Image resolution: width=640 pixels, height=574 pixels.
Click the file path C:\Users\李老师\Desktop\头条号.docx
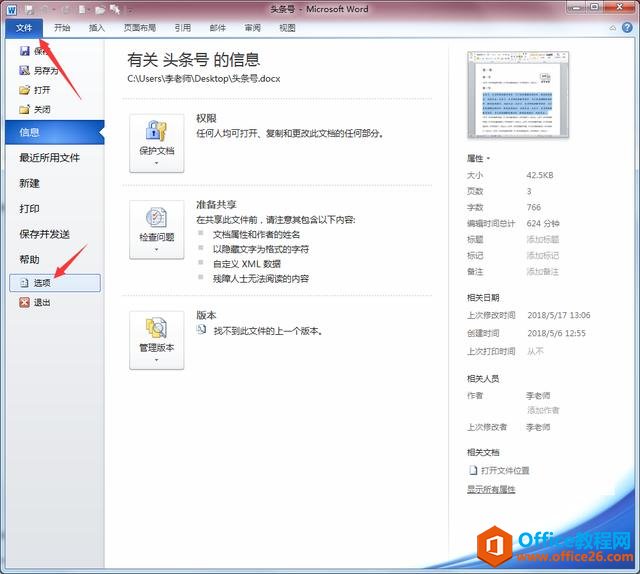204,79
